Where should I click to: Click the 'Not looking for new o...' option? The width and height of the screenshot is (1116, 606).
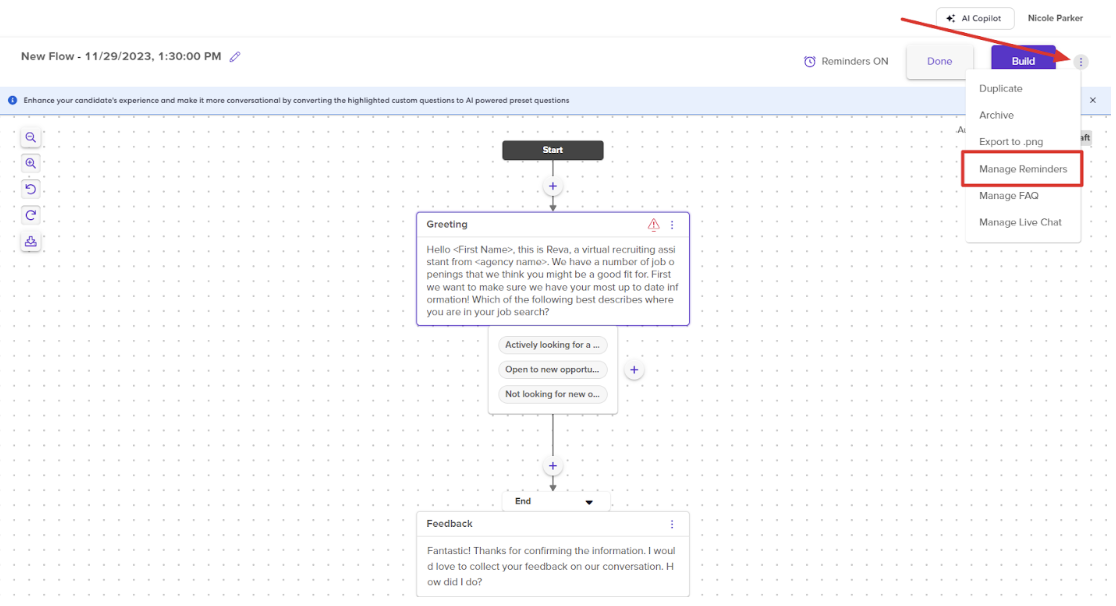click(552, 394)
